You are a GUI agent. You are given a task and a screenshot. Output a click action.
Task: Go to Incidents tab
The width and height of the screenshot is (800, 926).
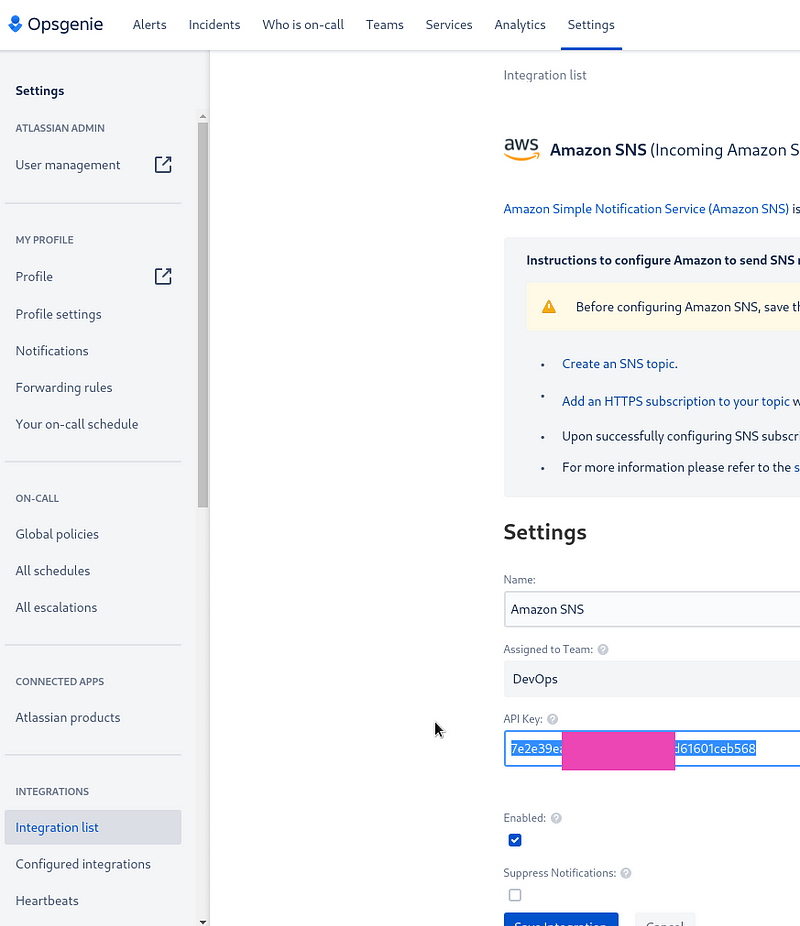pos(214,25)
